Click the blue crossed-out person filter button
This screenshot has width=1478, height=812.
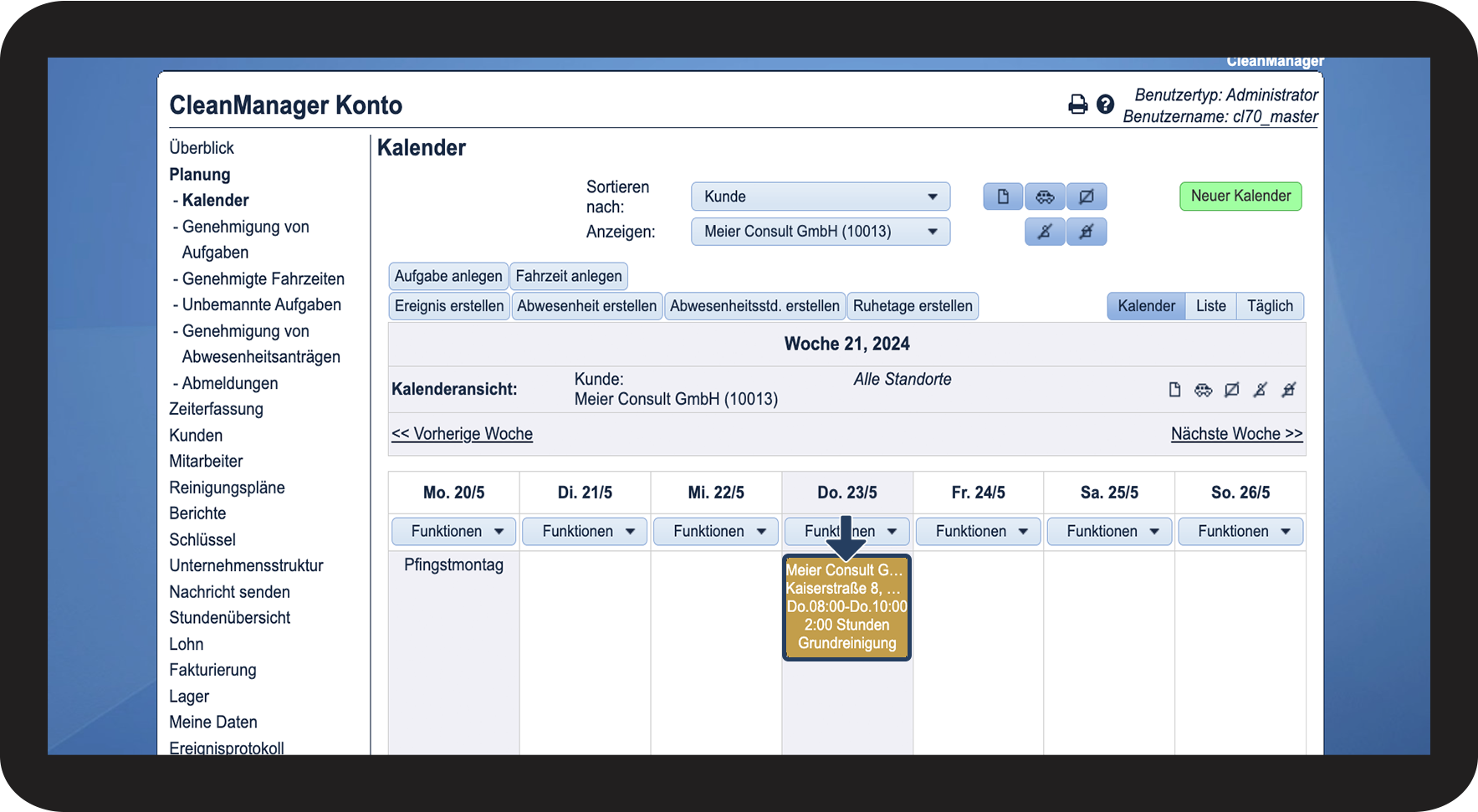[1045, 232]
